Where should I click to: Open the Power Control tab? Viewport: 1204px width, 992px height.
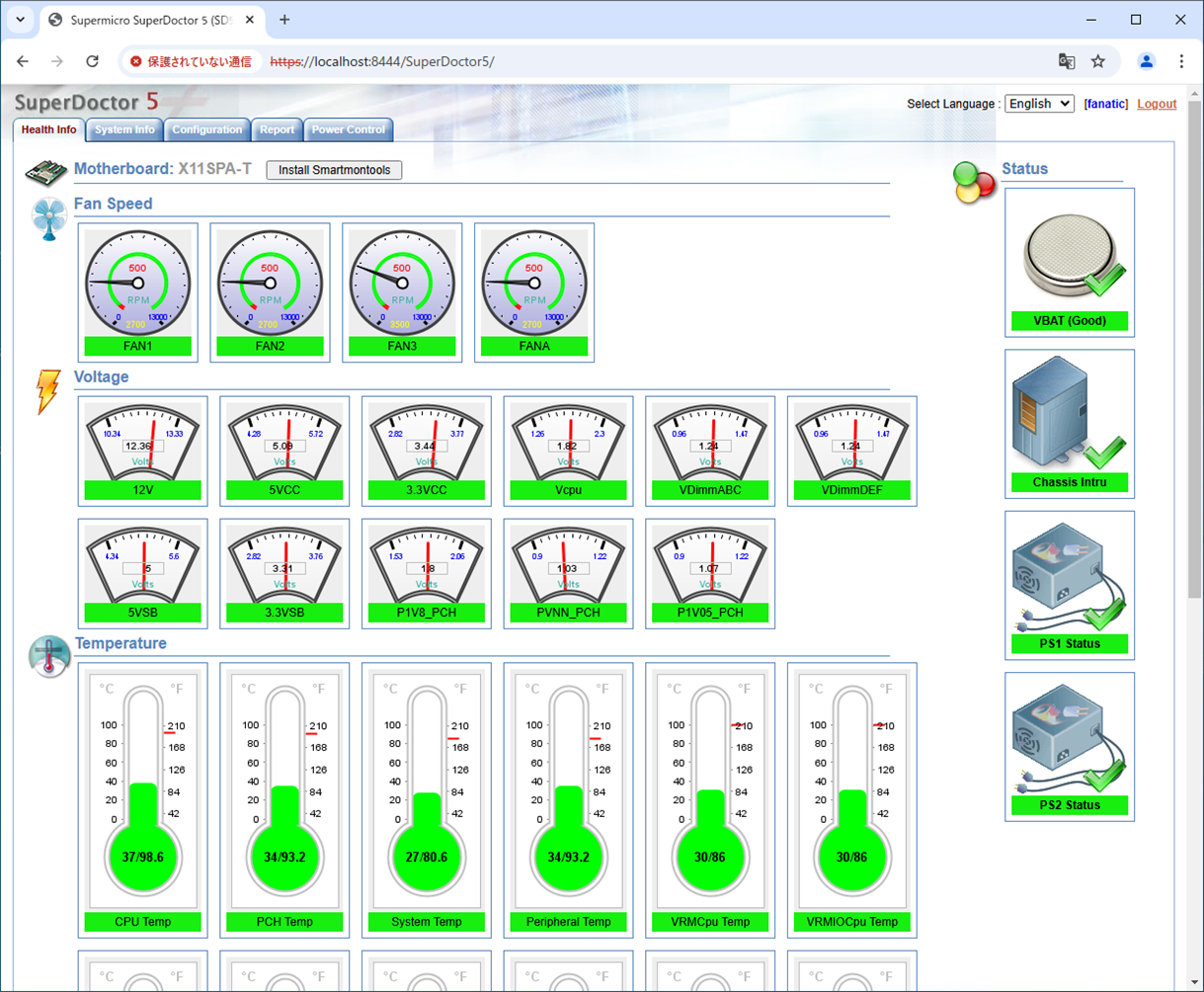pyautogui.click(x=349, y=129)
